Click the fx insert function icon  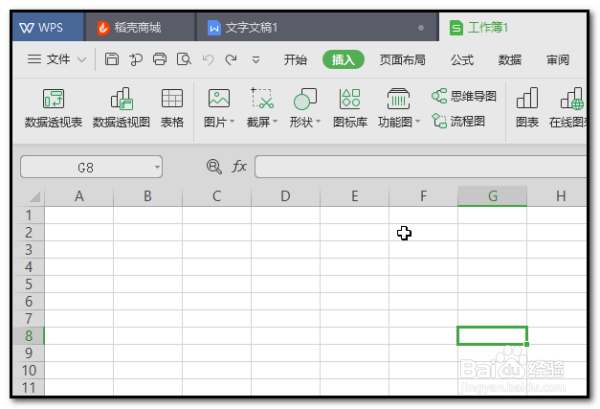[x=239, y=166]
